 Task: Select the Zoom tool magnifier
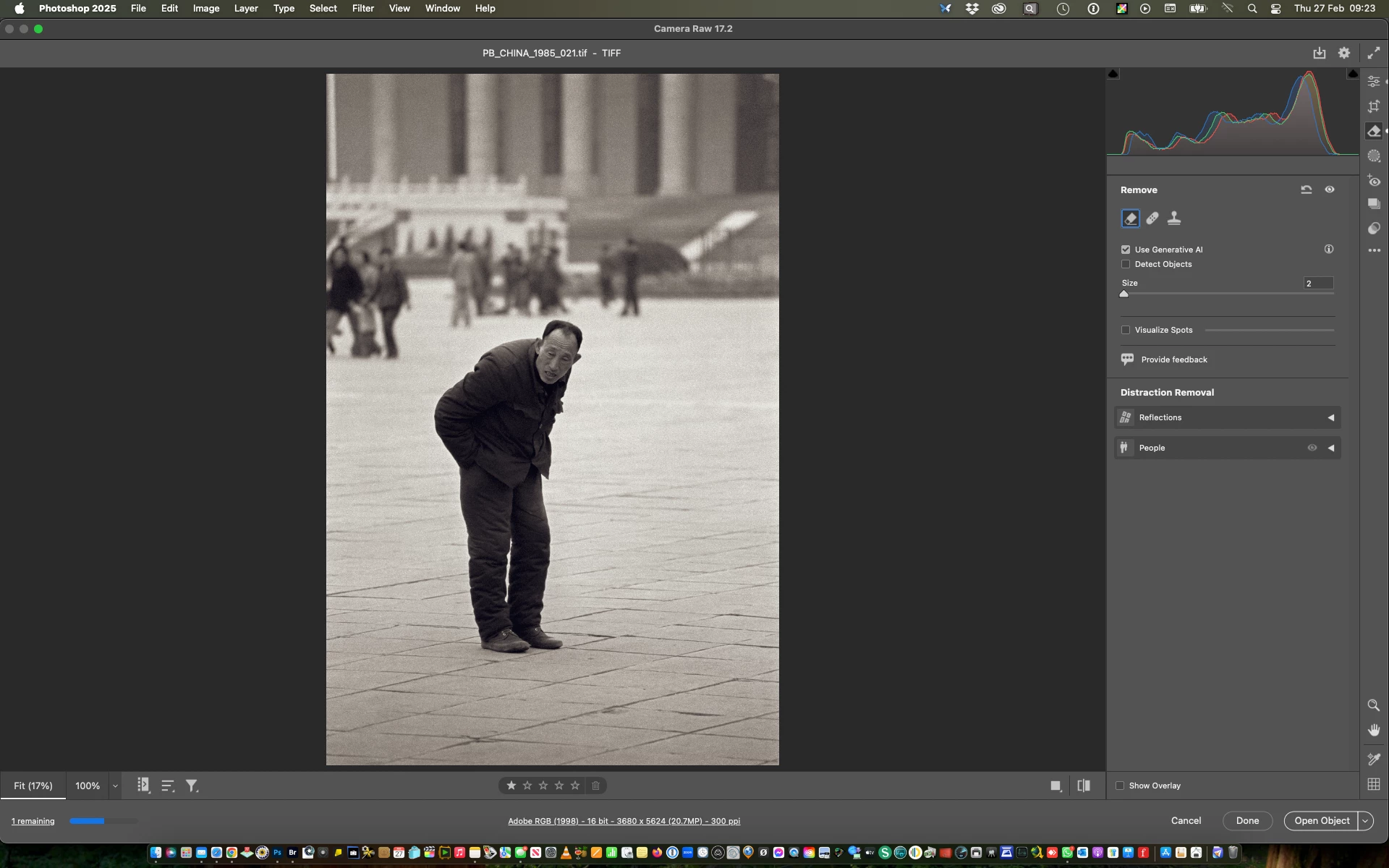point(1373,705)
